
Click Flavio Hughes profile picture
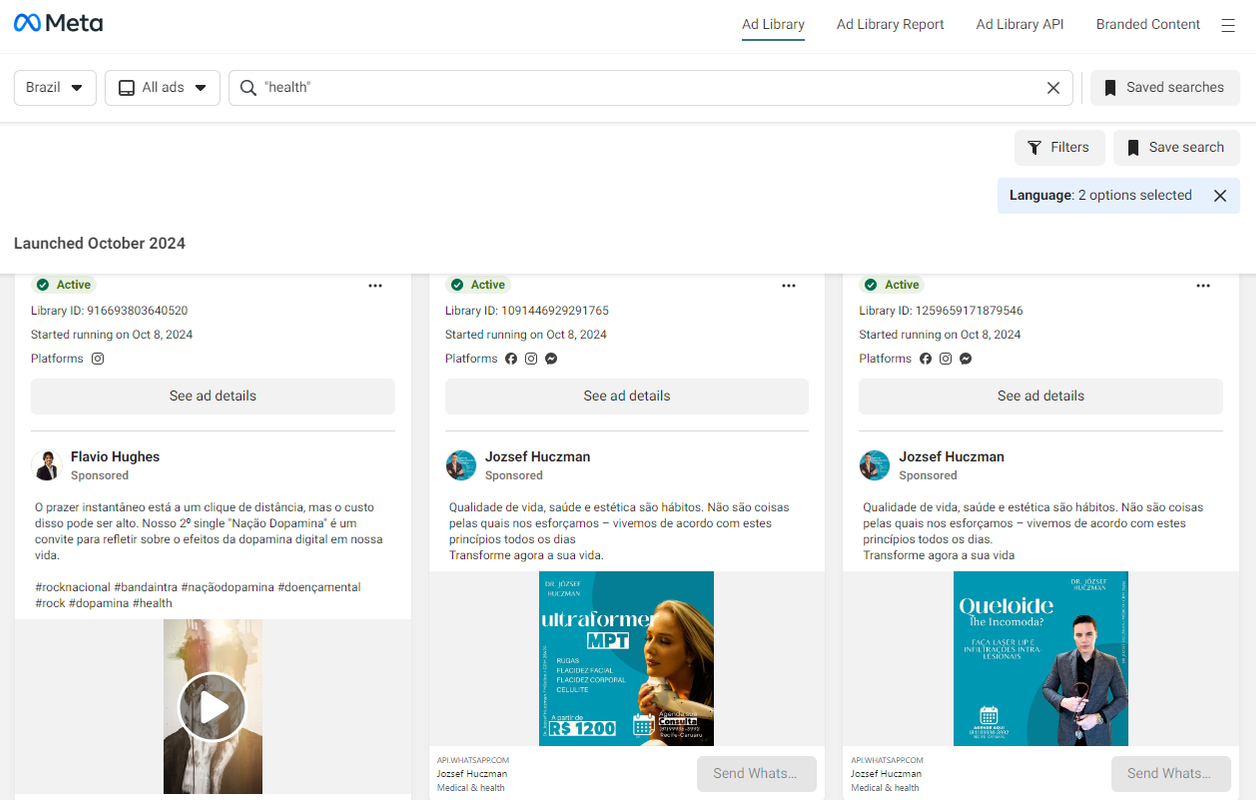46,465
